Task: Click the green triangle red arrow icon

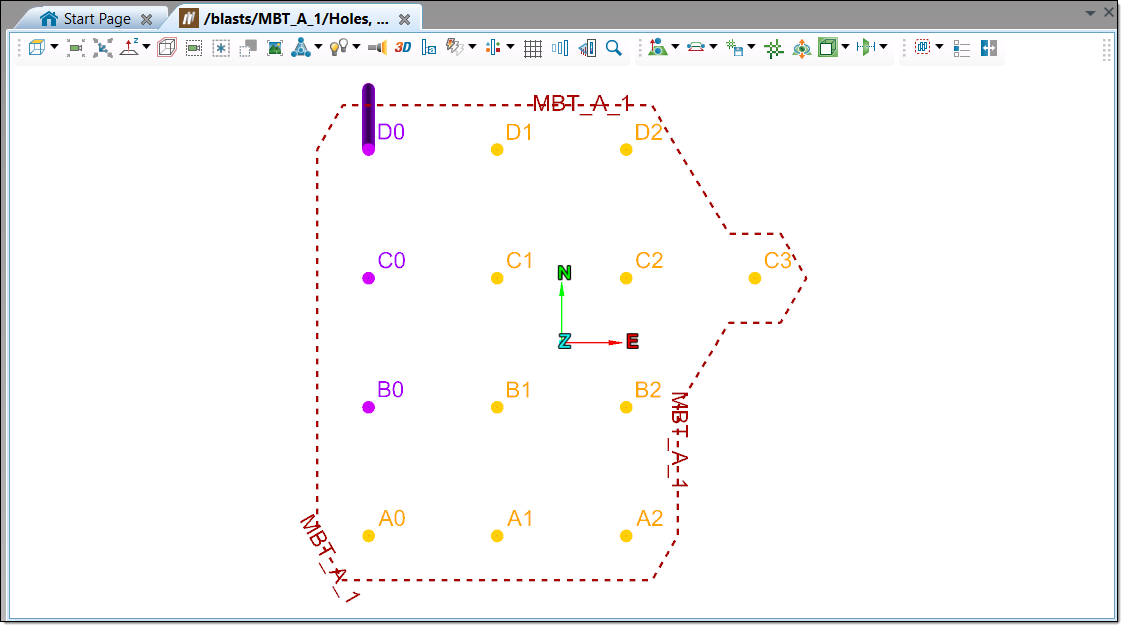Action: click(x=657, y=48)
